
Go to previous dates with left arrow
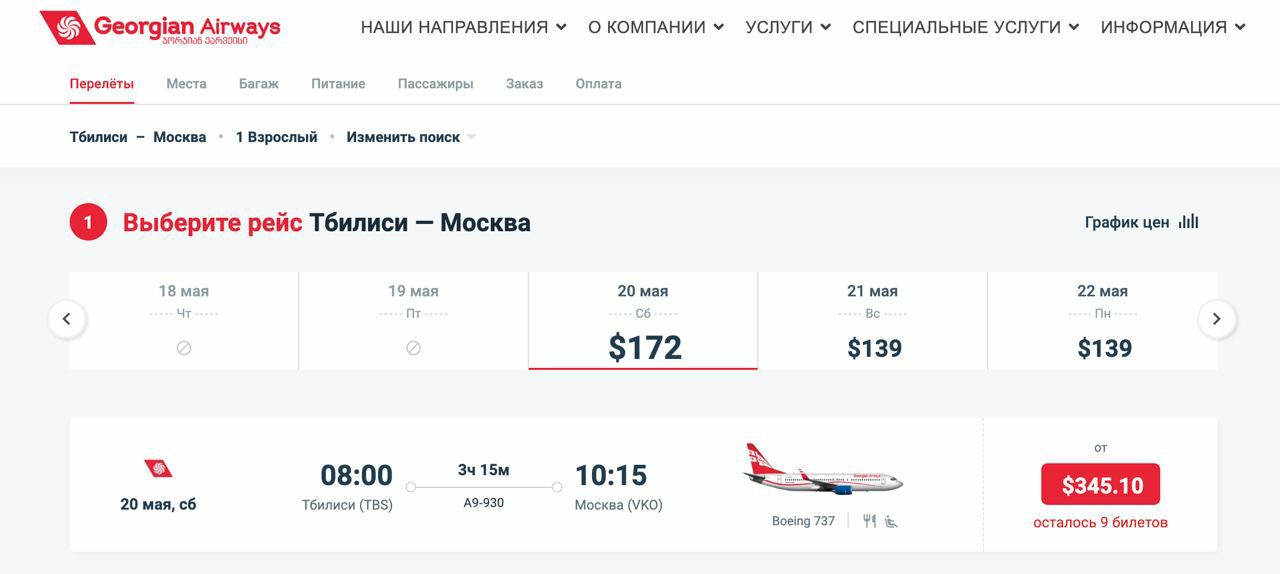(67, 320)
